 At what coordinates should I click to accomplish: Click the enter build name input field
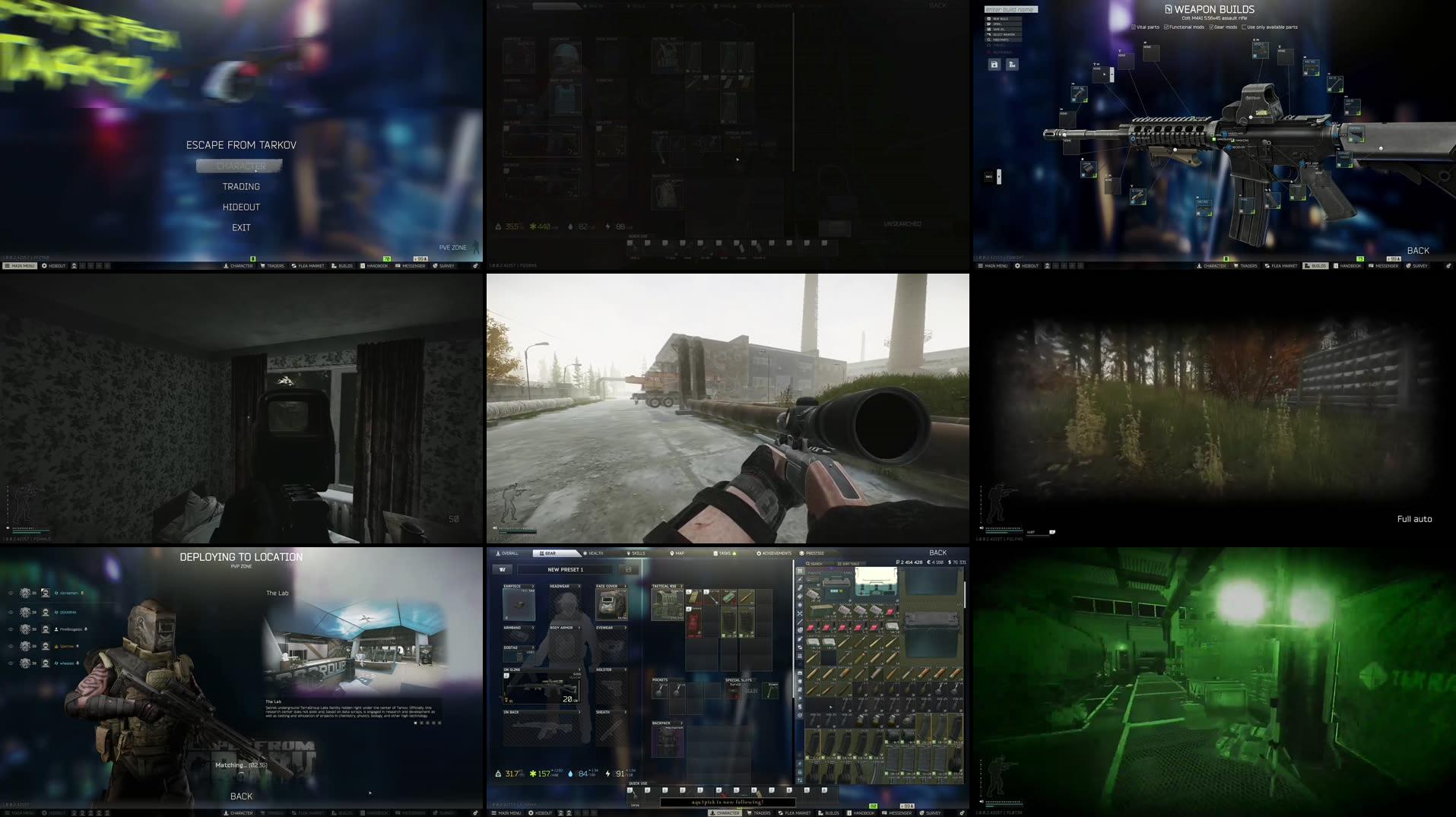(x=1010, y=9)
